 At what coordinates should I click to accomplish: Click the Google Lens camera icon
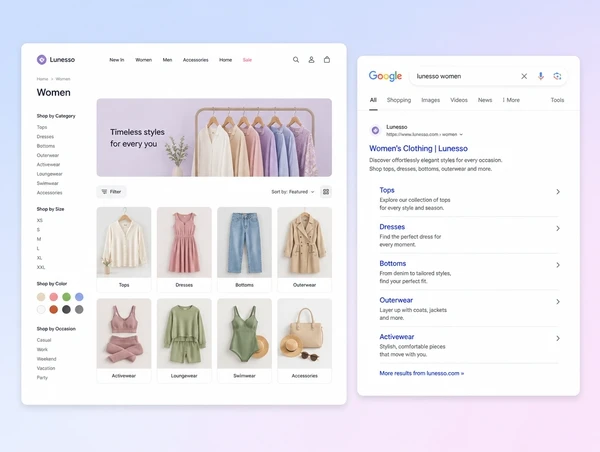(557, 76)
